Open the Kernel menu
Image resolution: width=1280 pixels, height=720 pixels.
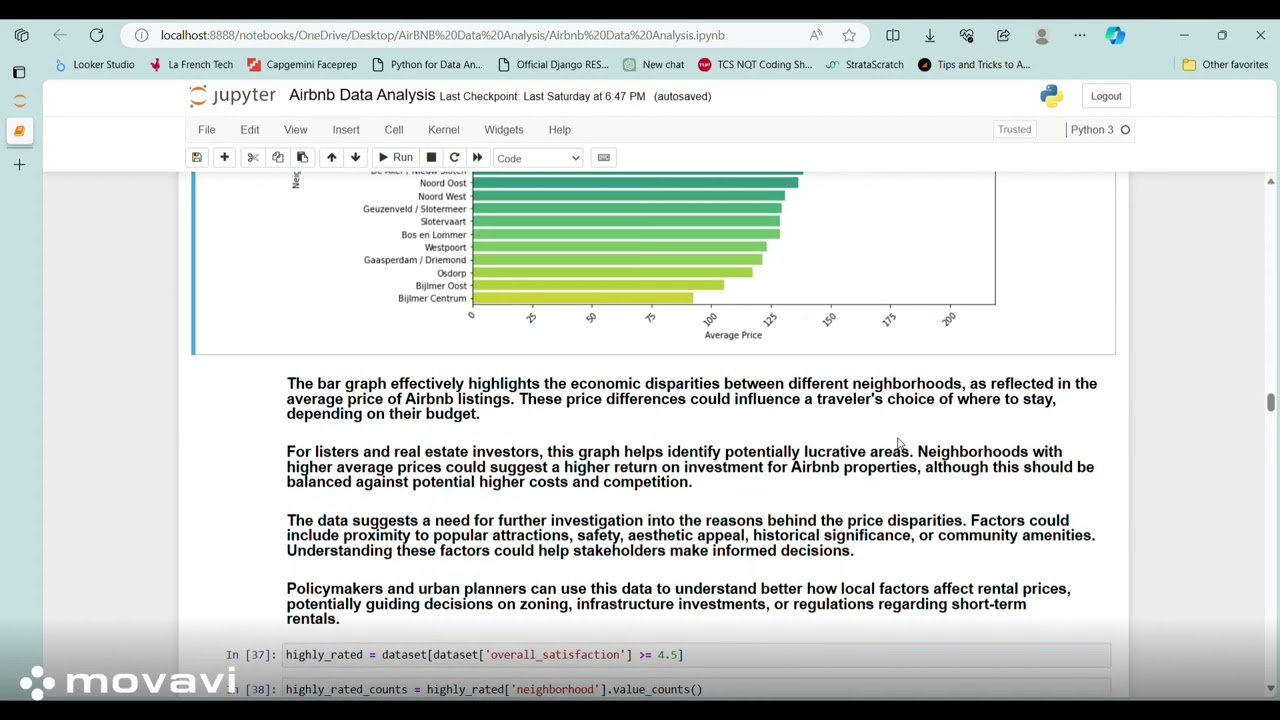[444, 130]
